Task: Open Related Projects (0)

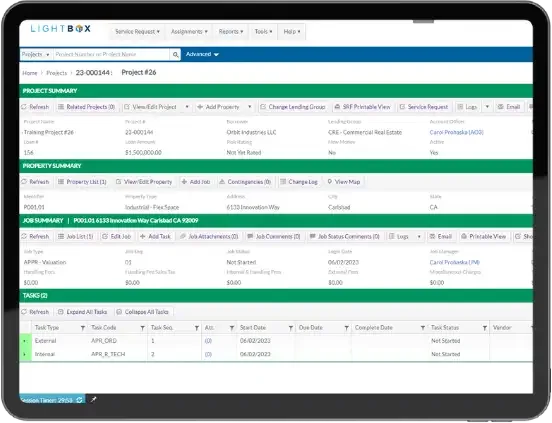Action: 87,107
